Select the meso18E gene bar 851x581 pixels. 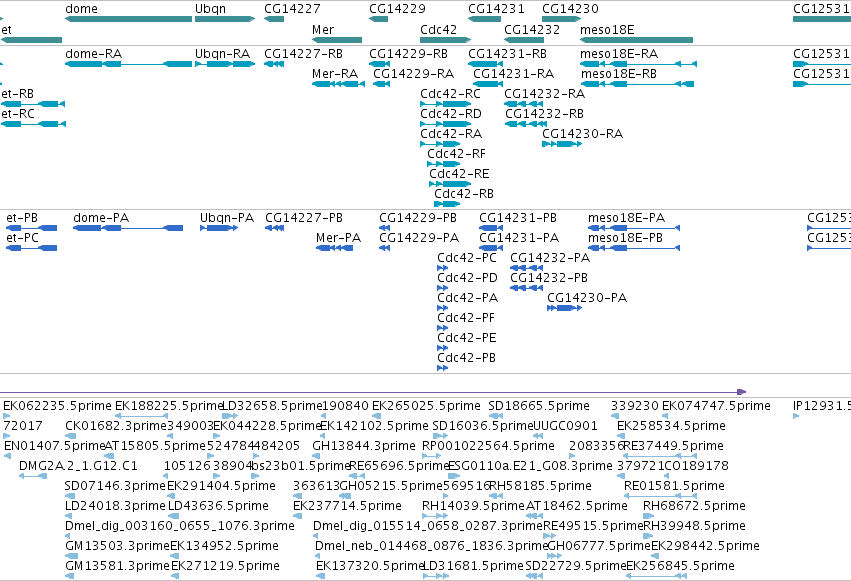tap(636, 40)
